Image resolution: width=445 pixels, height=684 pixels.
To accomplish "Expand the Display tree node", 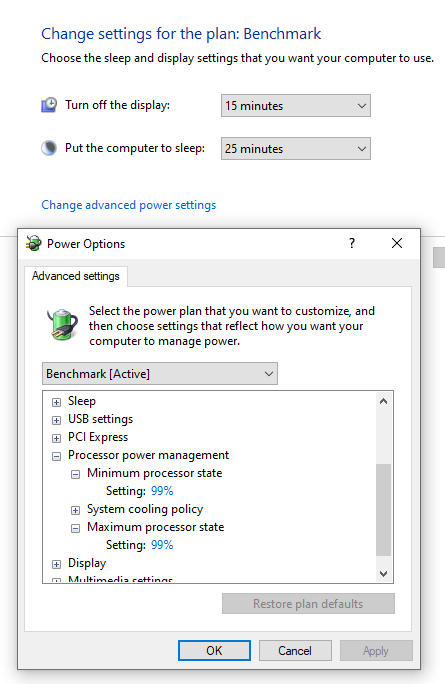I will tap(56, 564).
